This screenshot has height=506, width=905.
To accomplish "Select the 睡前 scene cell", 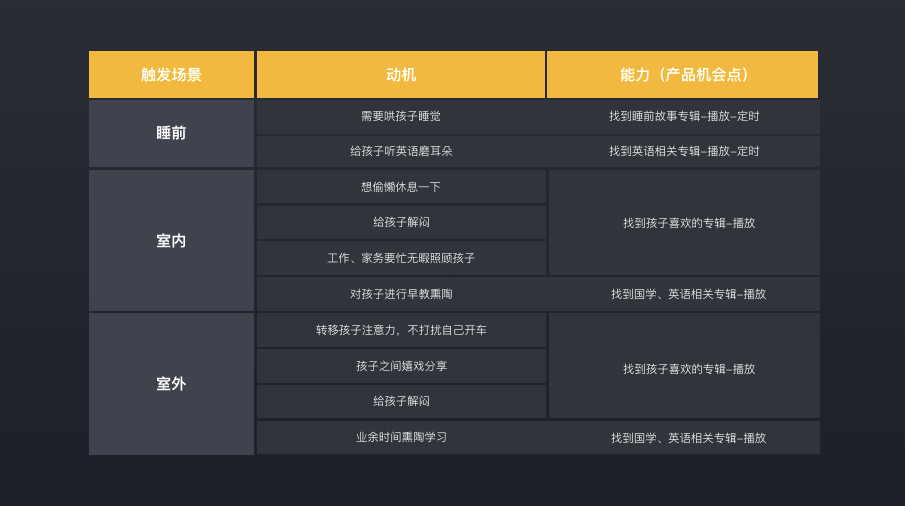I will [x=171, y=133].
